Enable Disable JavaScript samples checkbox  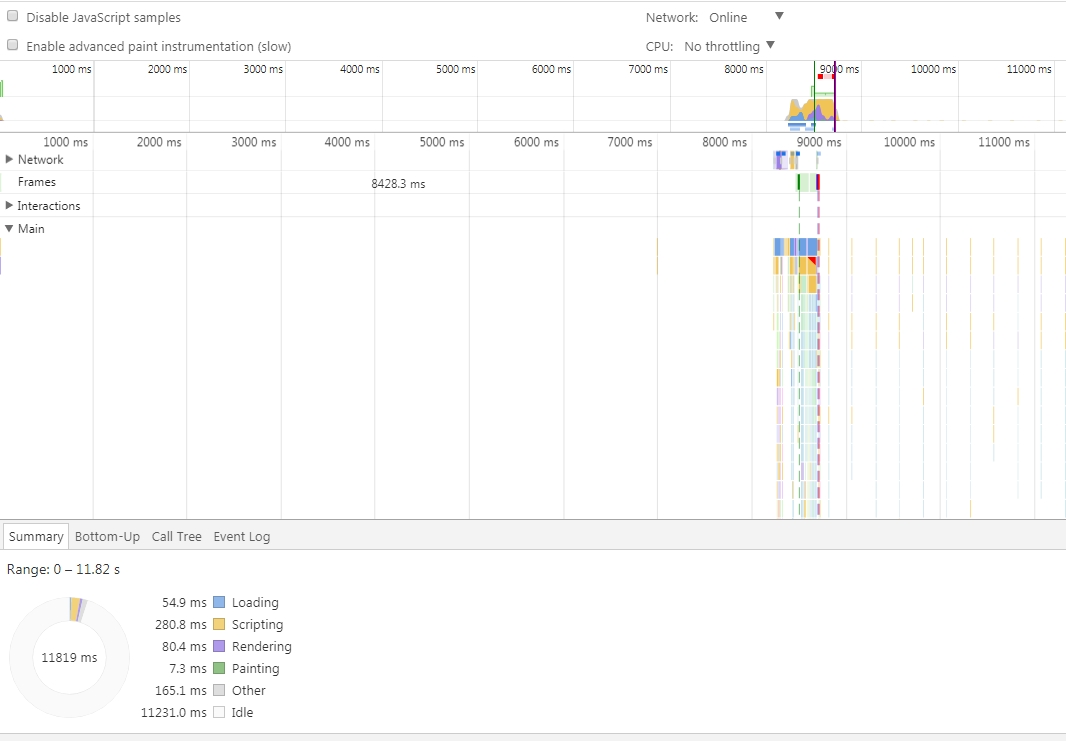13,17
